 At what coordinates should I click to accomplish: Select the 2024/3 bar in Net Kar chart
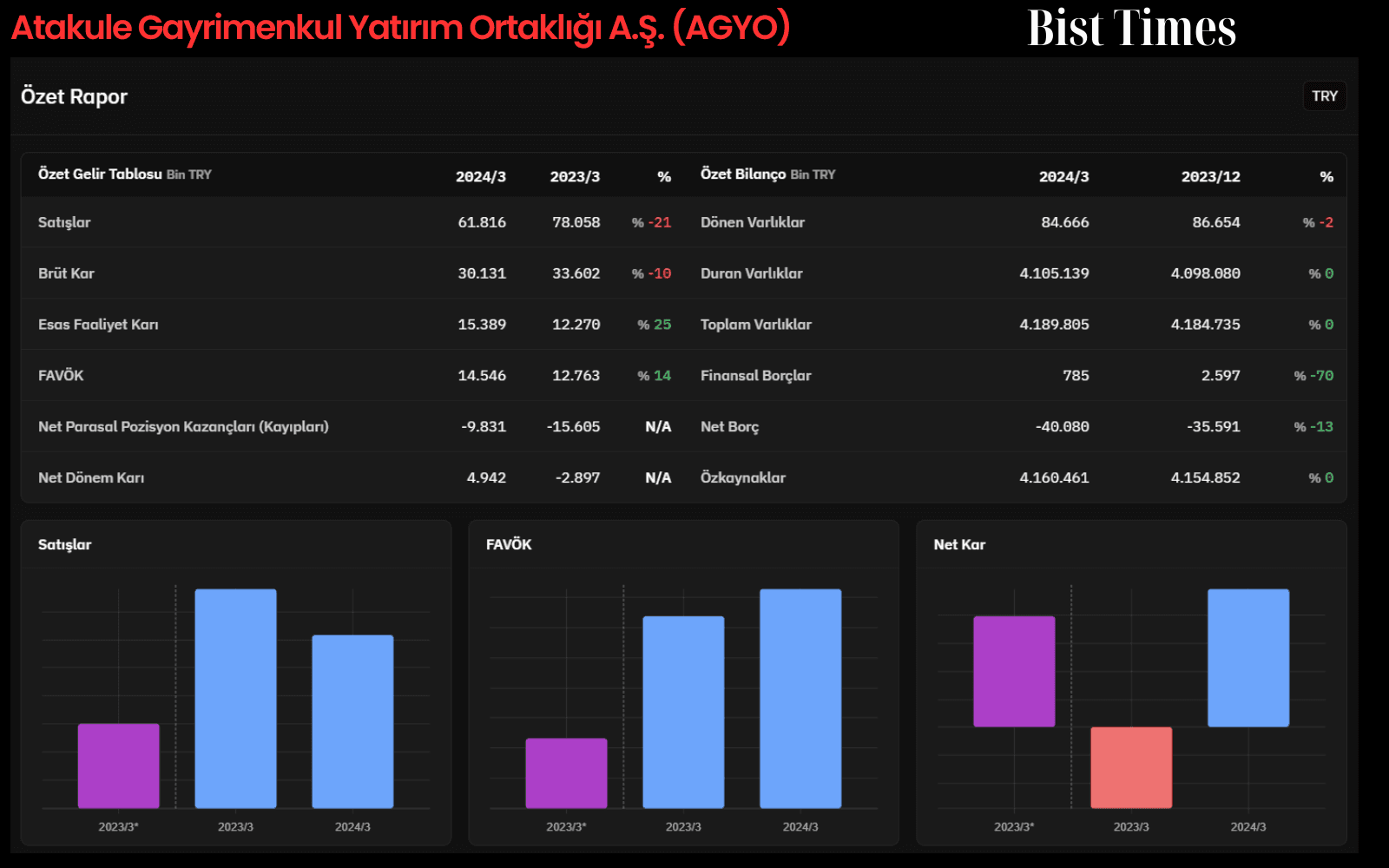tap(1248, 658)
